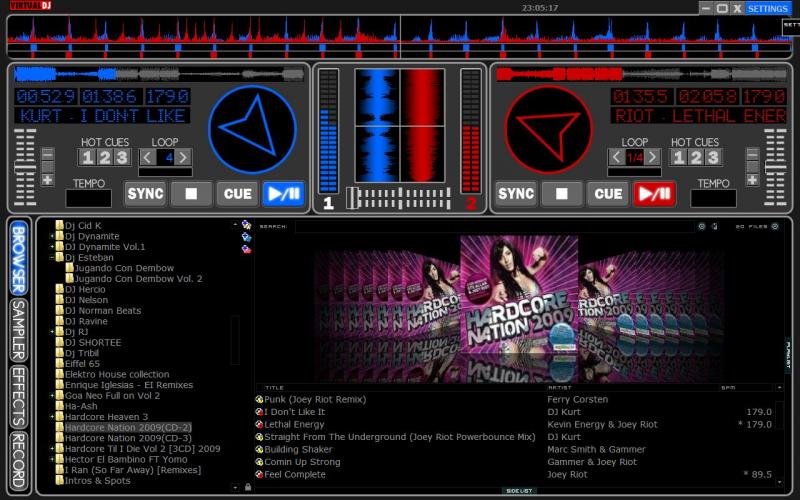The width and height of the screenshot is (800, 500).
Task: Increase left deck loop length arrow
Action: click(x=184, y=157)
